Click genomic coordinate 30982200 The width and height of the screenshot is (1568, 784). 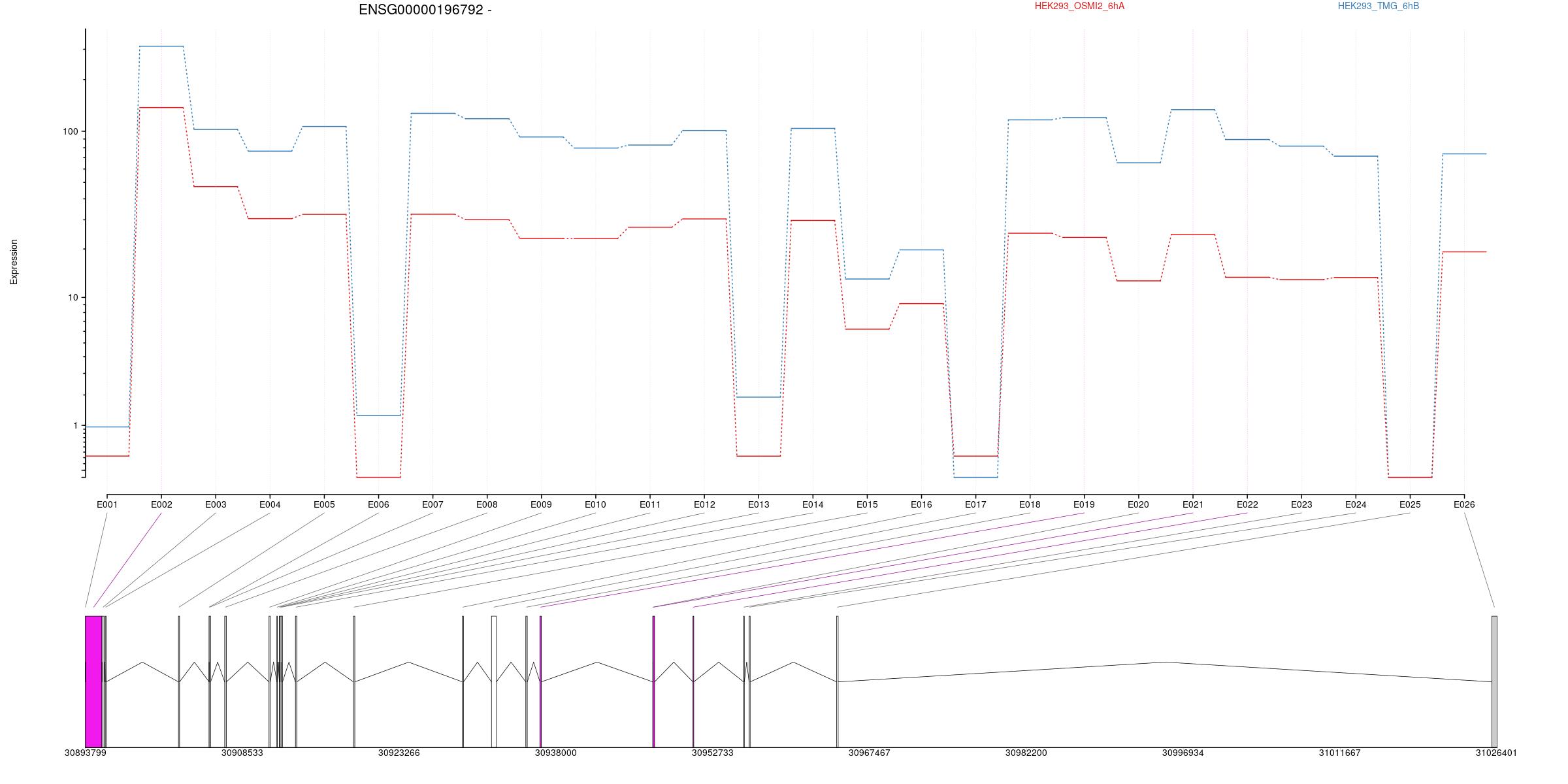tap(1026, 753)
